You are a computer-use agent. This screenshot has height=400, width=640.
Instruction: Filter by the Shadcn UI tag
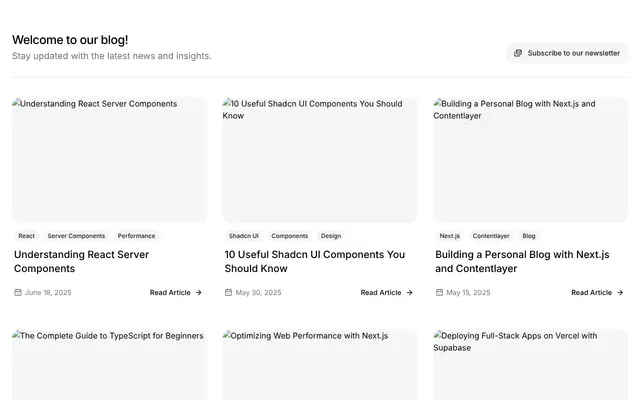click(244, 236)
